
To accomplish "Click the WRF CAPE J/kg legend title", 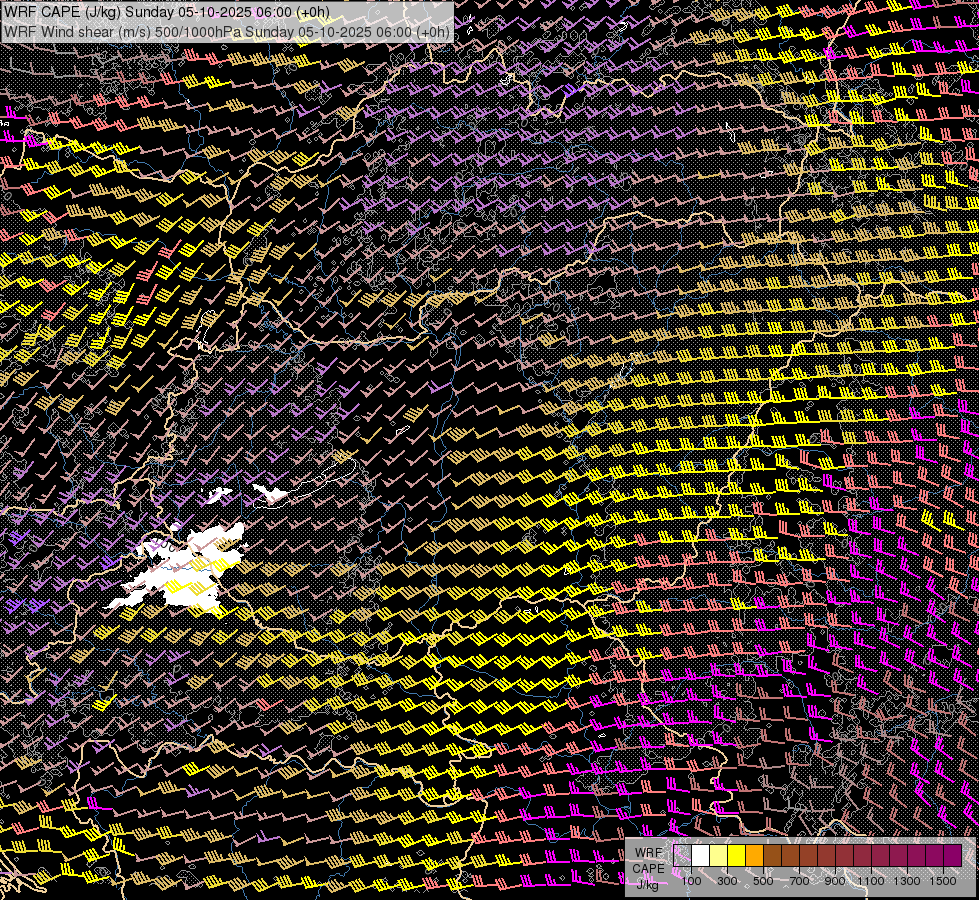I will pyautogui.click(x=648, y=868).
